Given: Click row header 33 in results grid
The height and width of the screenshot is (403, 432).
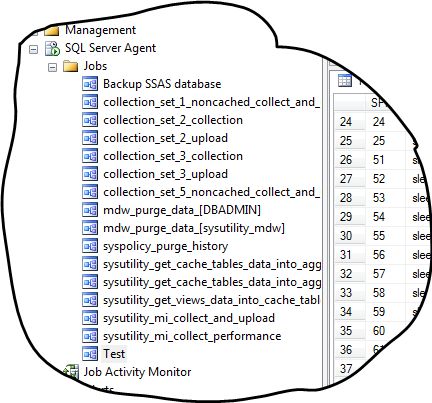Looking at the screenshot, I should pyautogui.click(x=349, y=293).
